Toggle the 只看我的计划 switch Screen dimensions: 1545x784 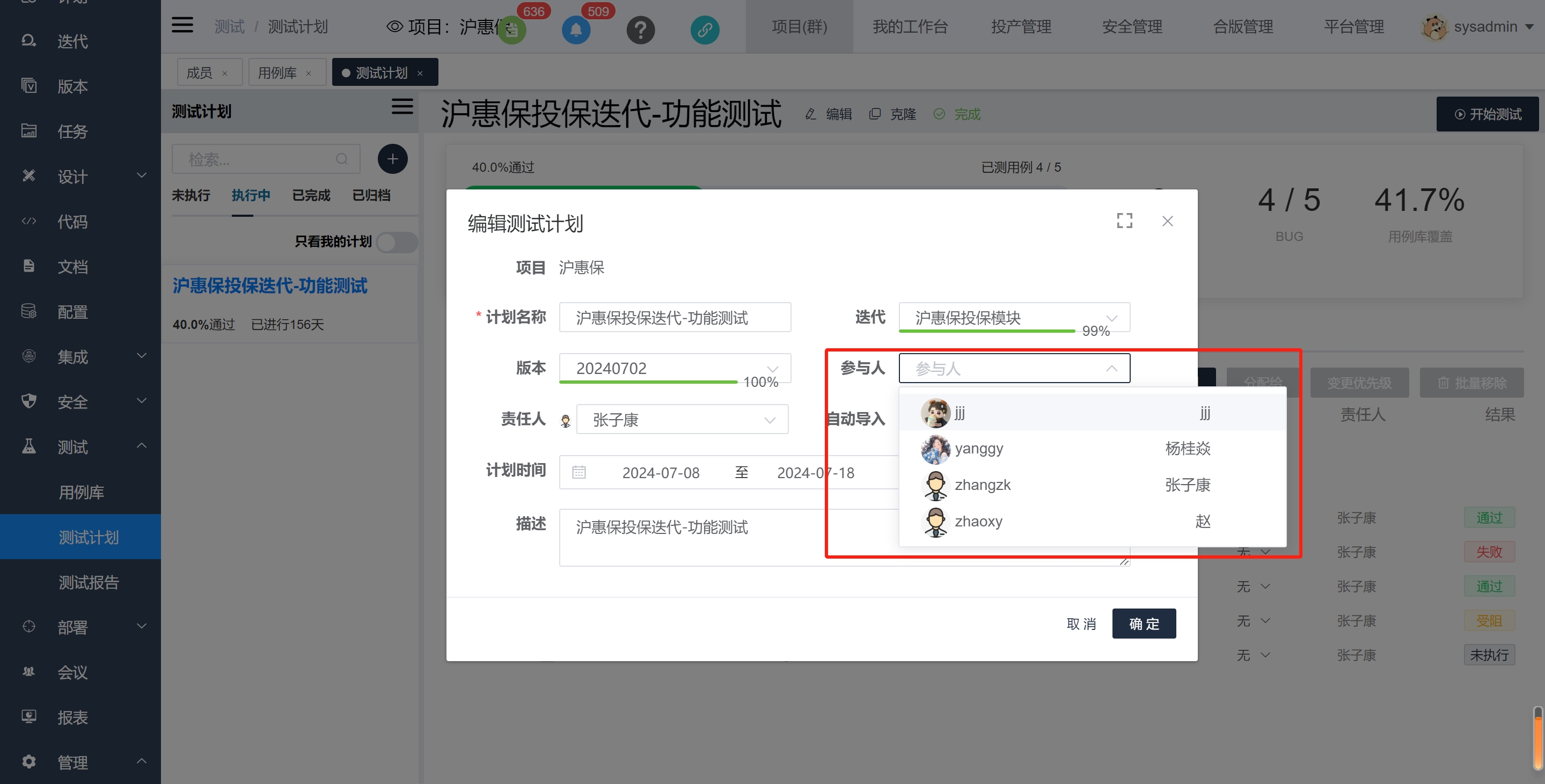pyautogui.click(x=397, y=243)
